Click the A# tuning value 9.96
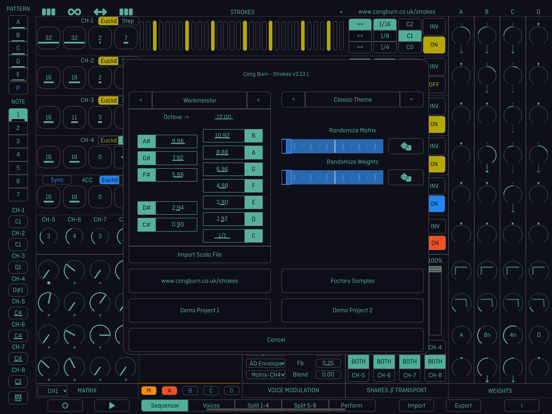This screenshot has height=414, width=552. pyautogui.click(x=177, y=142)
